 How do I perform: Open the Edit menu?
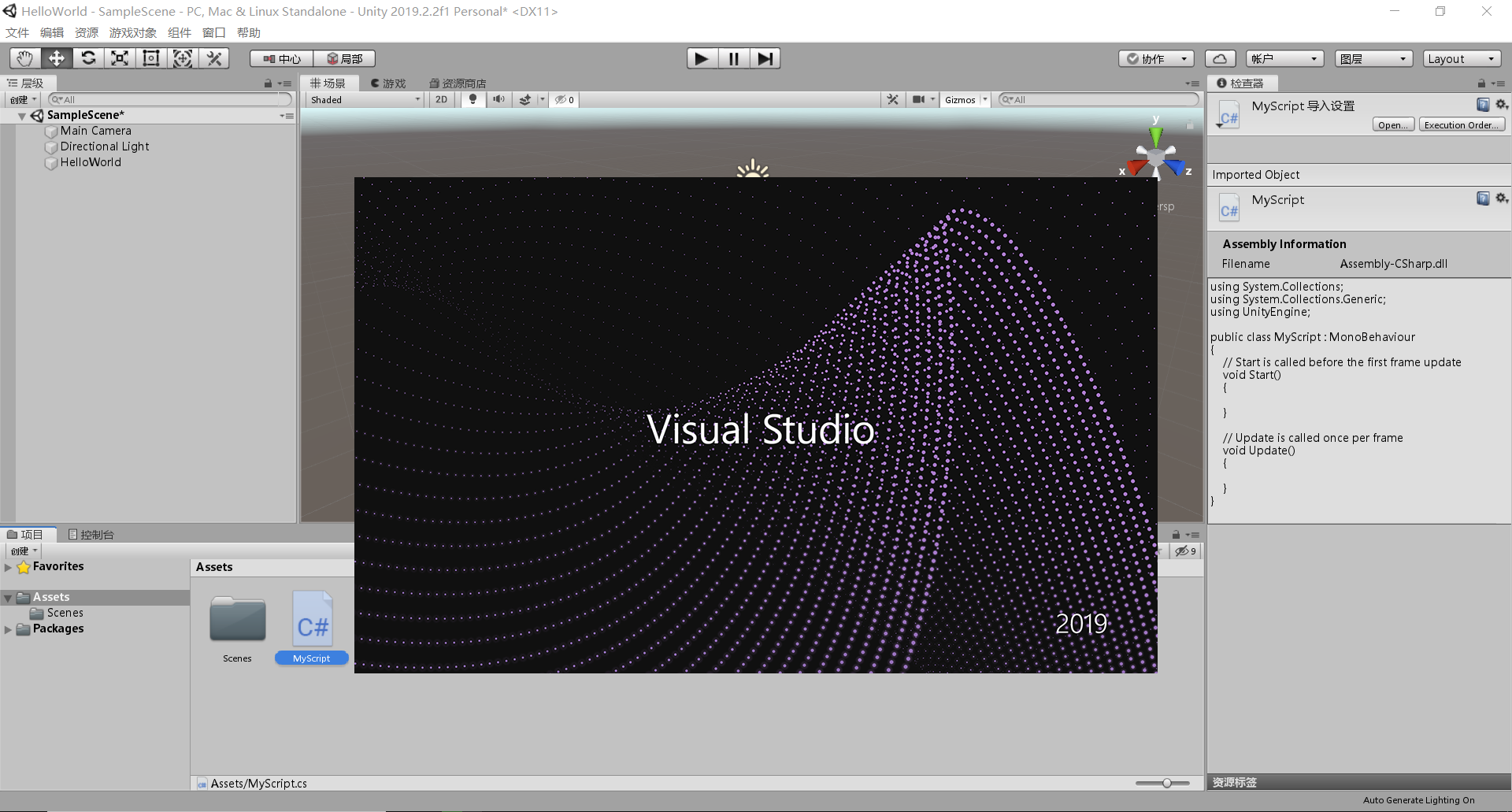(x=52, y=33)
